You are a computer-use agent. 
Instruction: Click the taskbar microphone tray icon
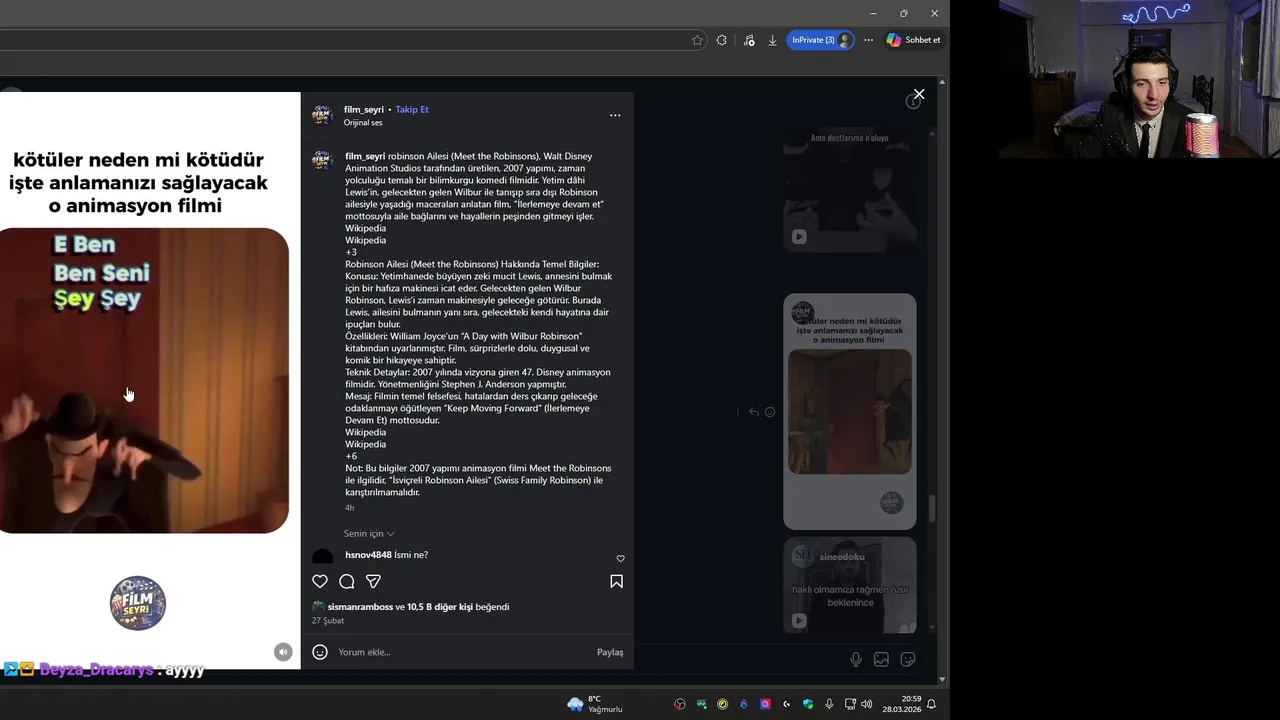[x=829, y=704]
